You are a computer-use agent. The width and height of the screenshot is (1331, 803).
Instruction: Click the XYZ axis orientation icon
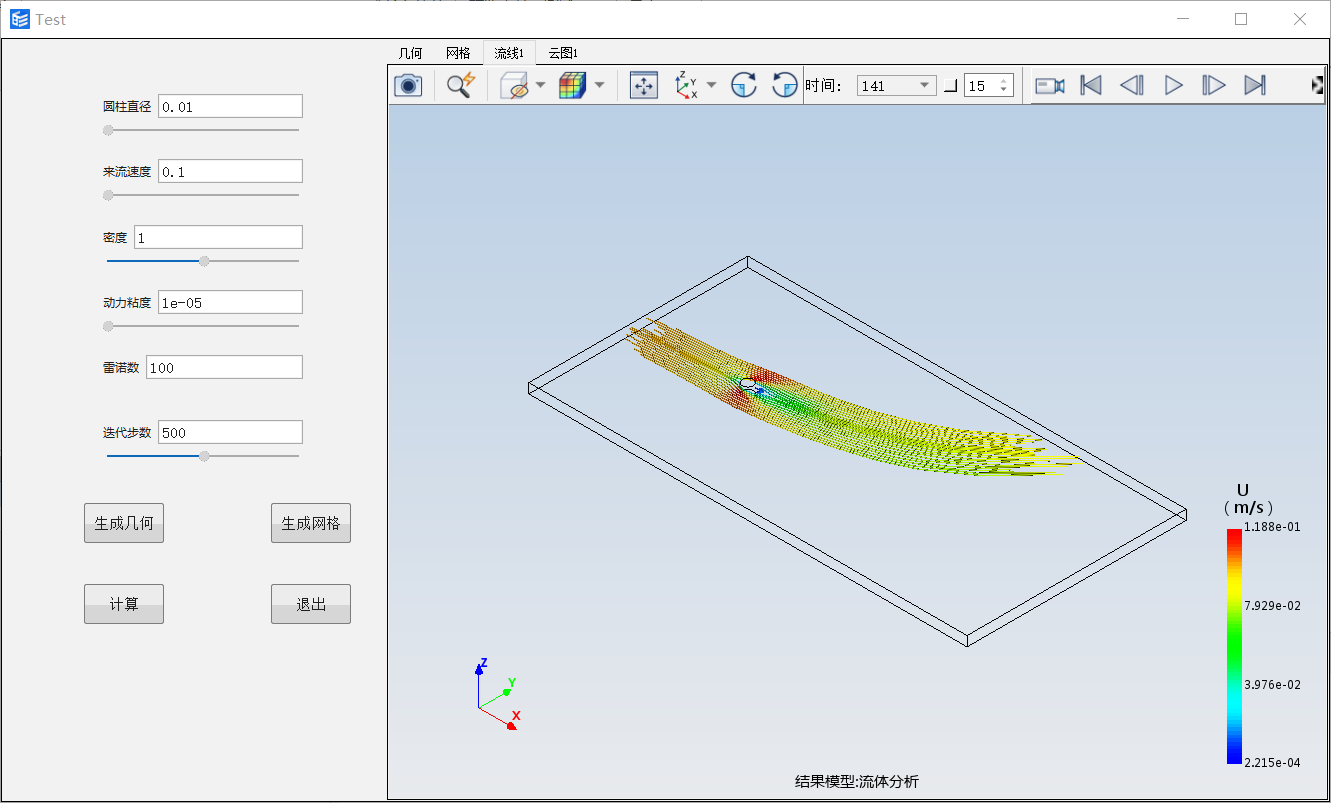click(687, 85)
